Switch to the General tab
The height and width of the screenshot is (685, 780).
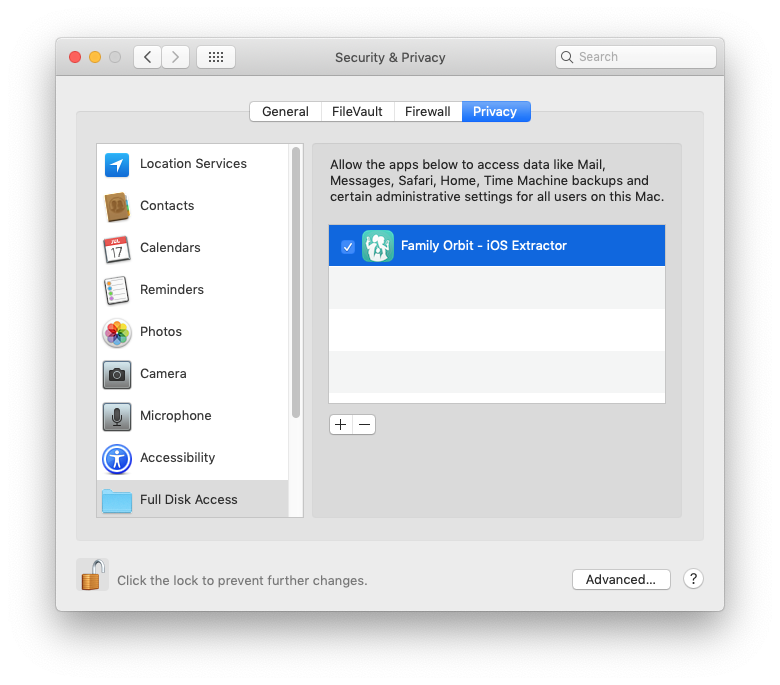[x=285, y=112]
